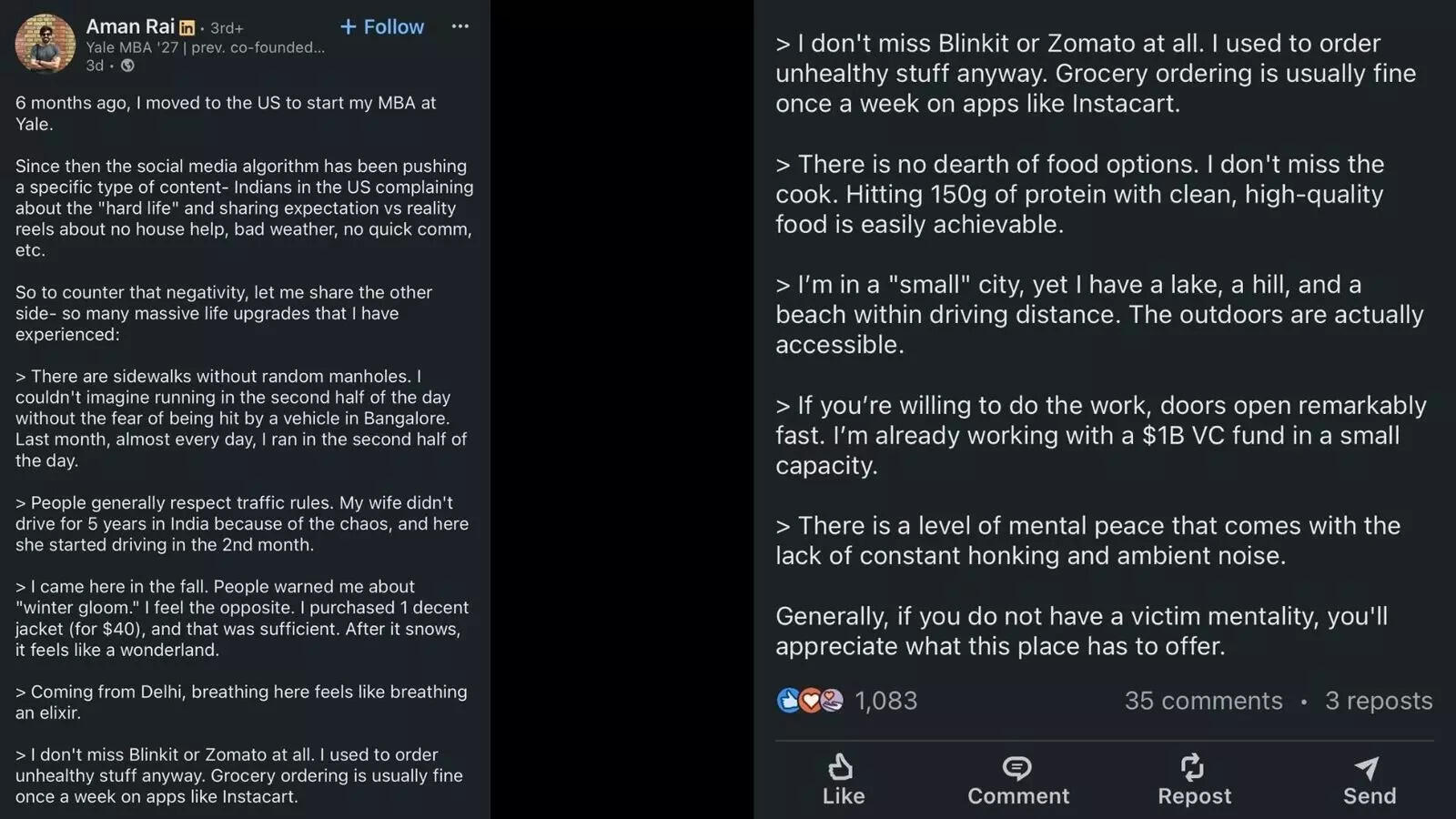Click the 3rd+ connection degree label
Viewport: 1456px width, 819px height.
pyautogui.click(x=227, y=28)
